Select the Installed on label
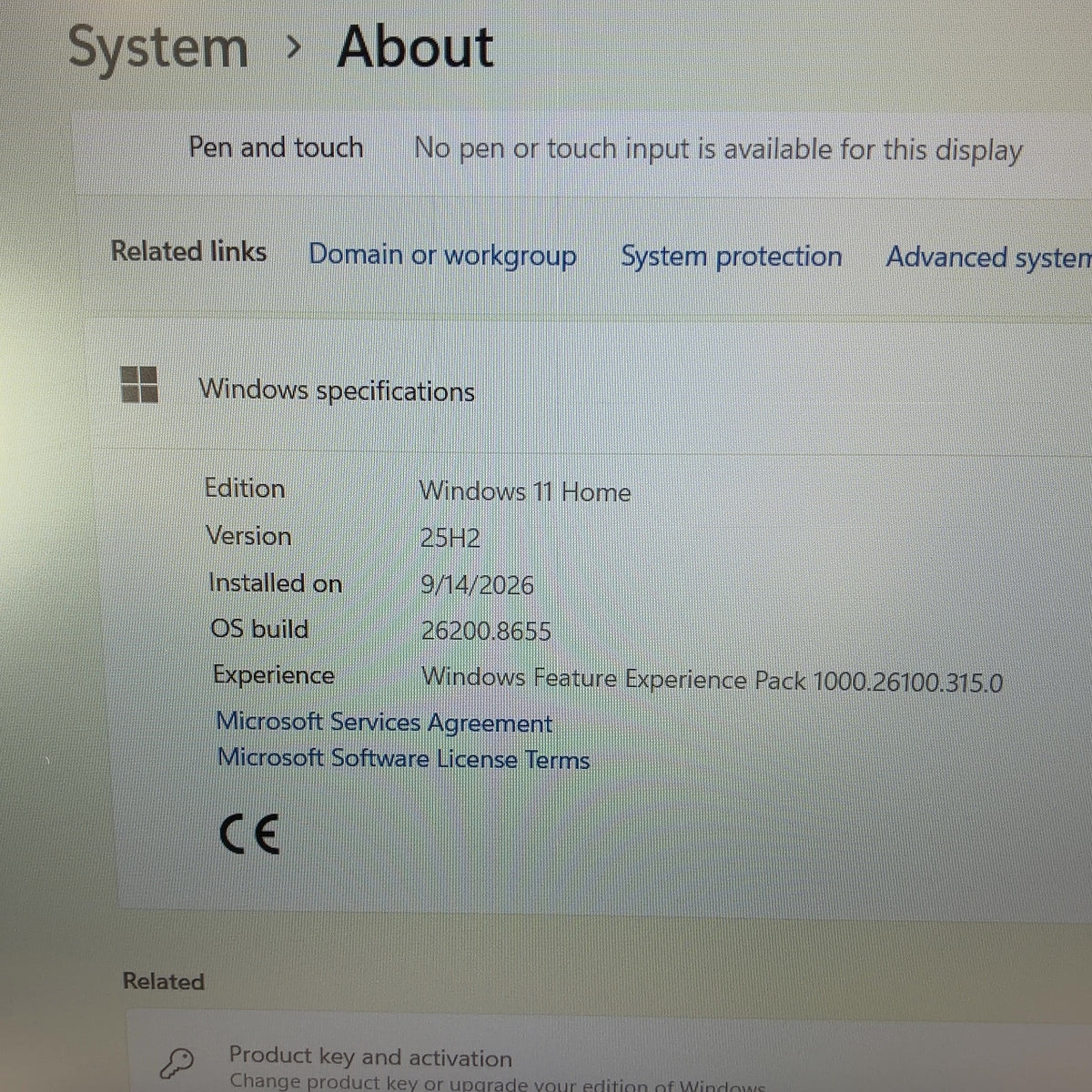Viewport: 1092px width, 1092px height. pos(275,582)
